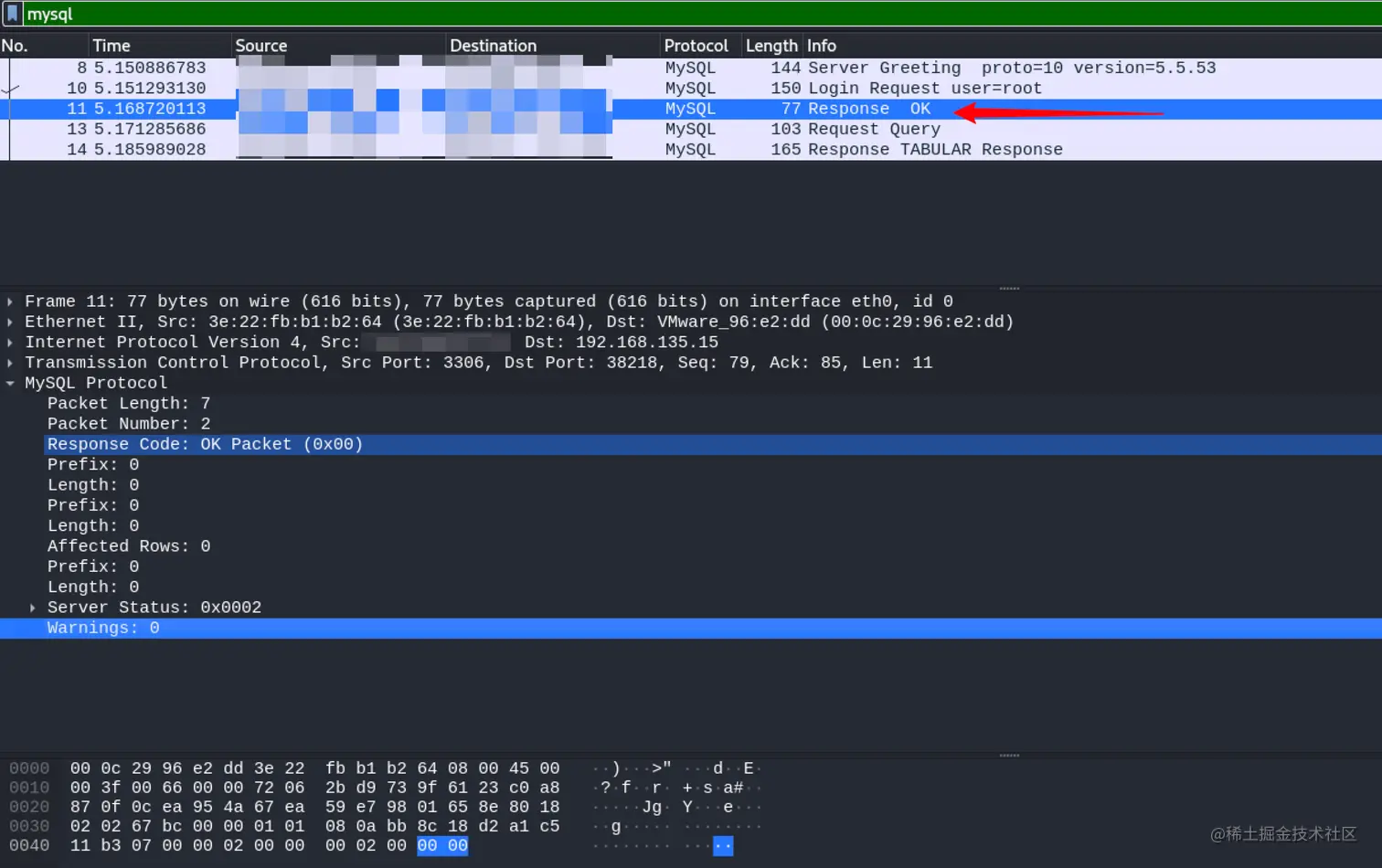Click hex offset 0000 row
This screenshot has width=1382, height=868.
[29, 768]
